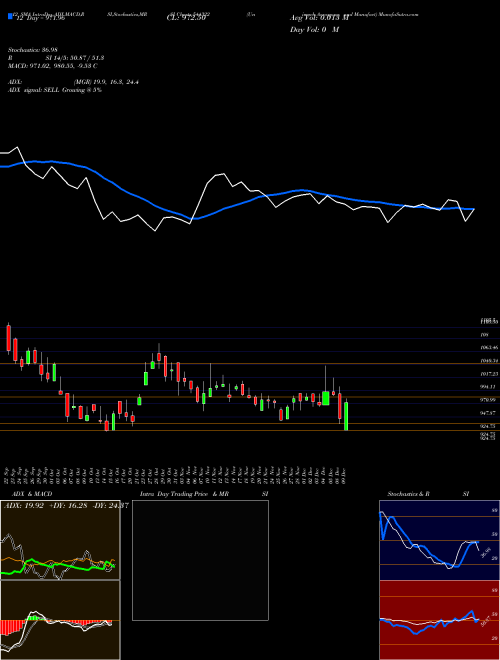Screen dimensions: 500x660
Task: Click the last tall green candlestick
Action: [x=346, y=416]
